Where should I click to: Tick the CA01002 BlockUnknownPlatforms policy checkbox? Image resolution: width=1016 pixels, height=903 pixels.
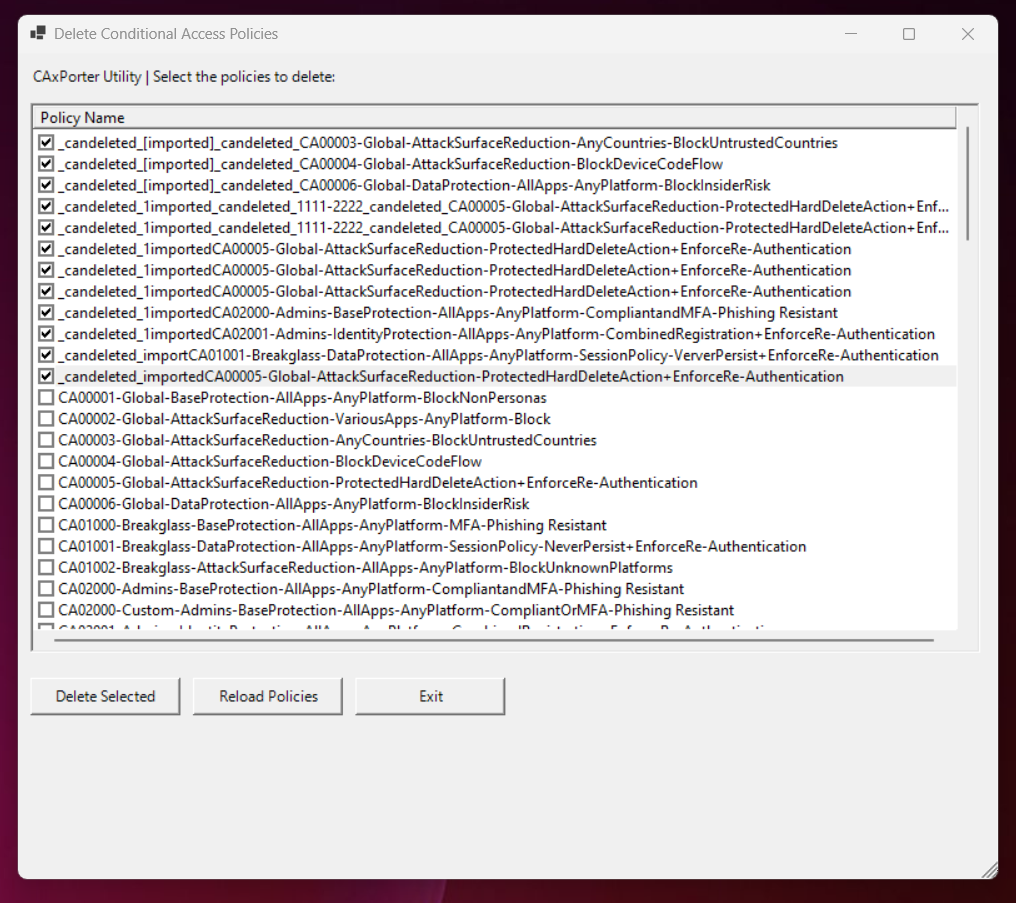tap(46, 568)
